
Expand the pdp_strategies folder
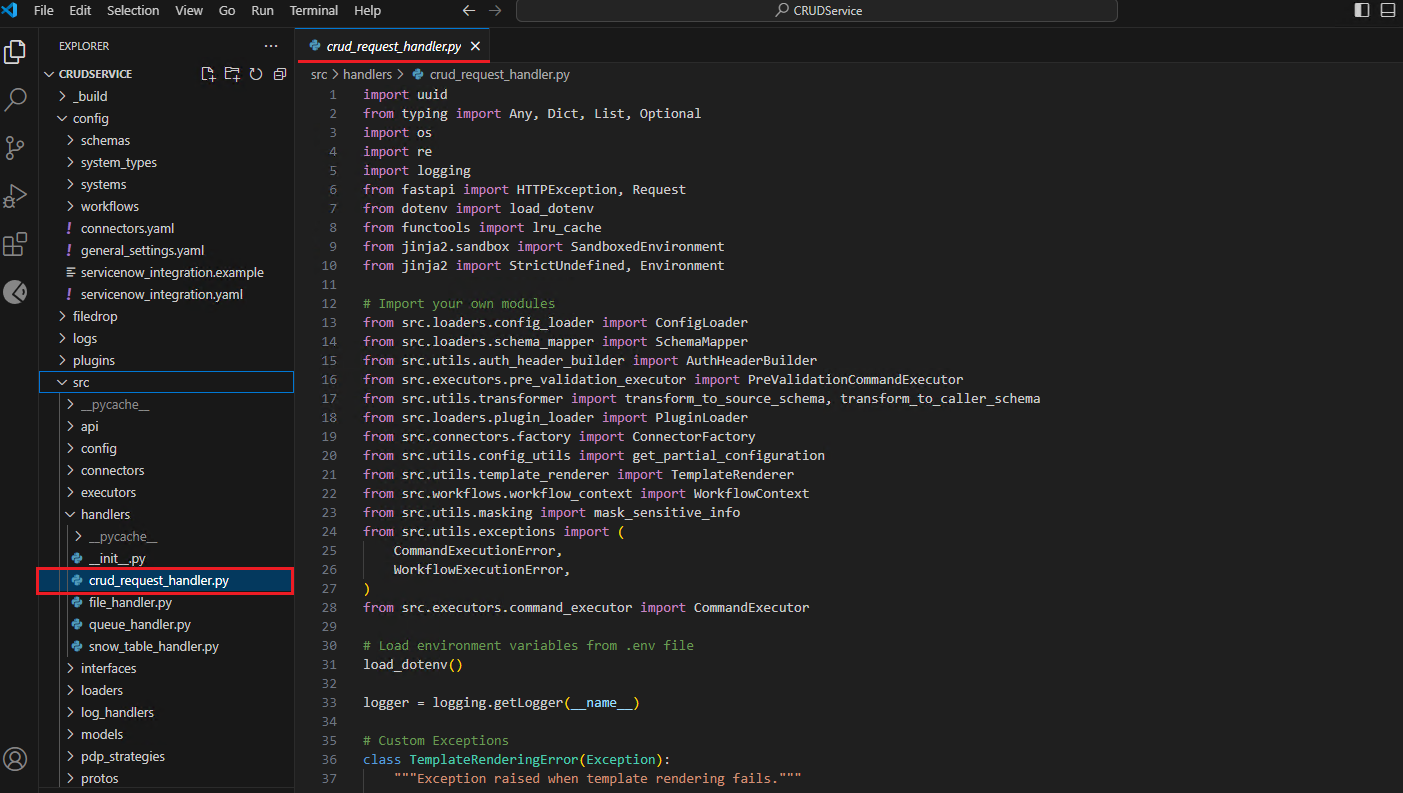tap(166, 756)
